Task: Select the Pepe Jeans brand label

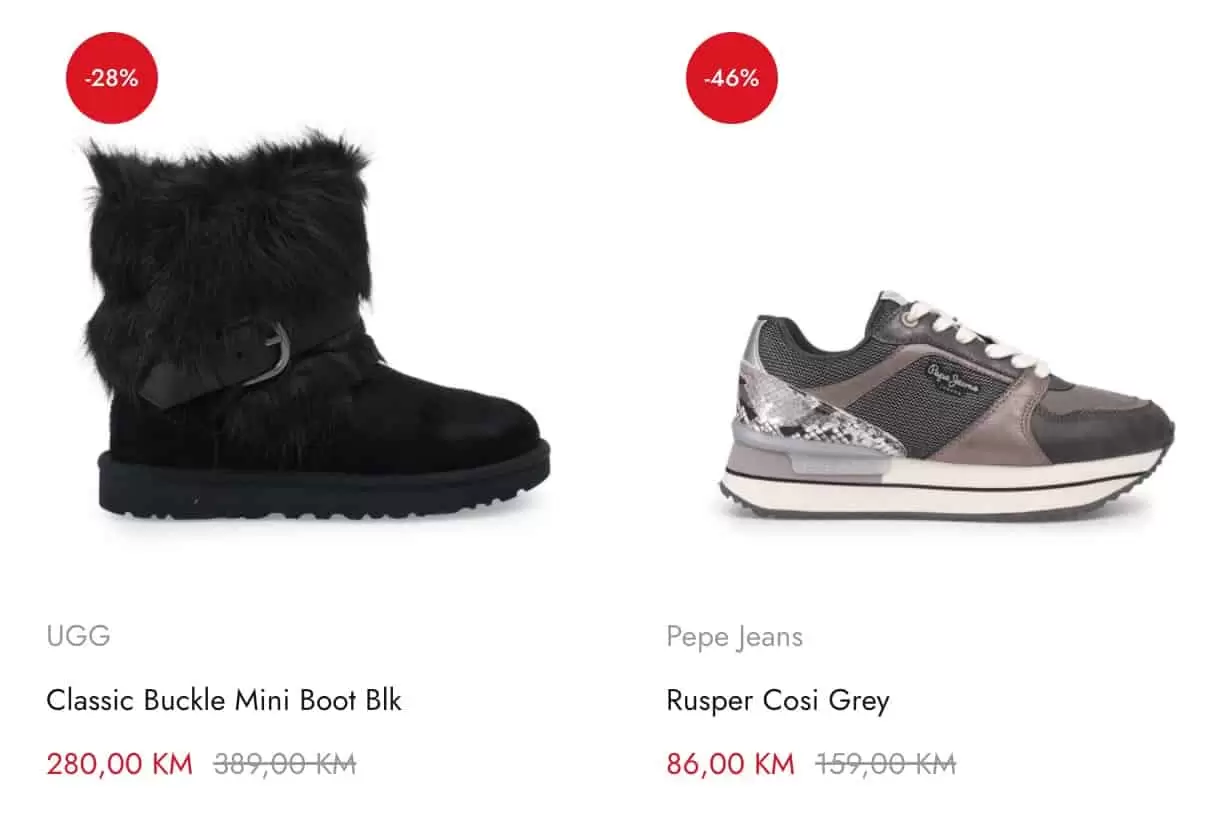Action: pos(734,636)
